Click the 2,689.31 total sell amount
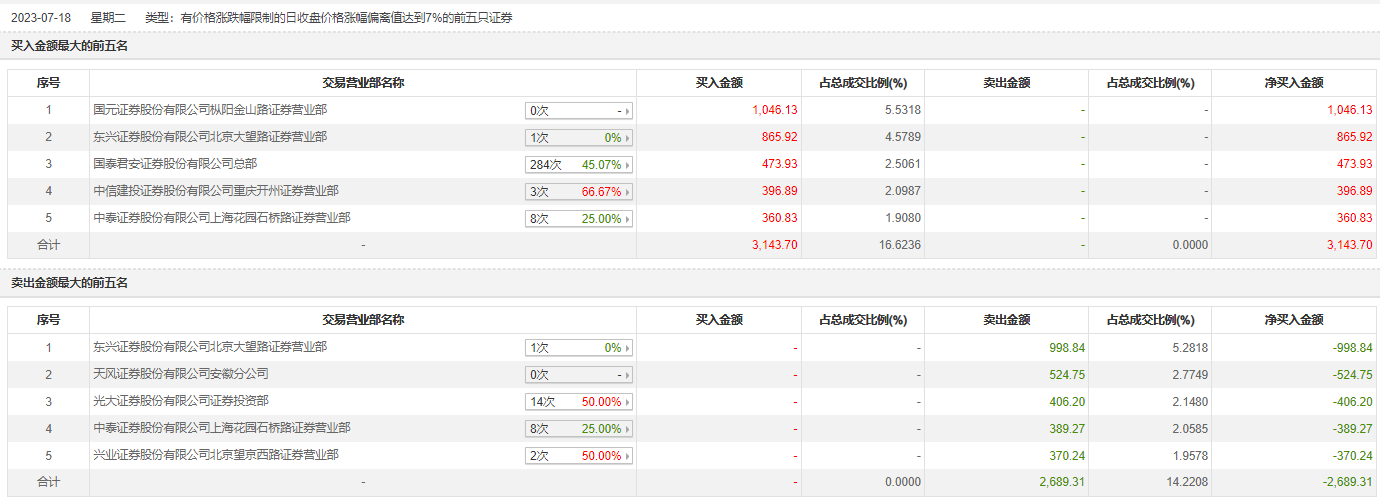The width and height of the screenshot is (1380, 500). click(x=1063, y=482)
